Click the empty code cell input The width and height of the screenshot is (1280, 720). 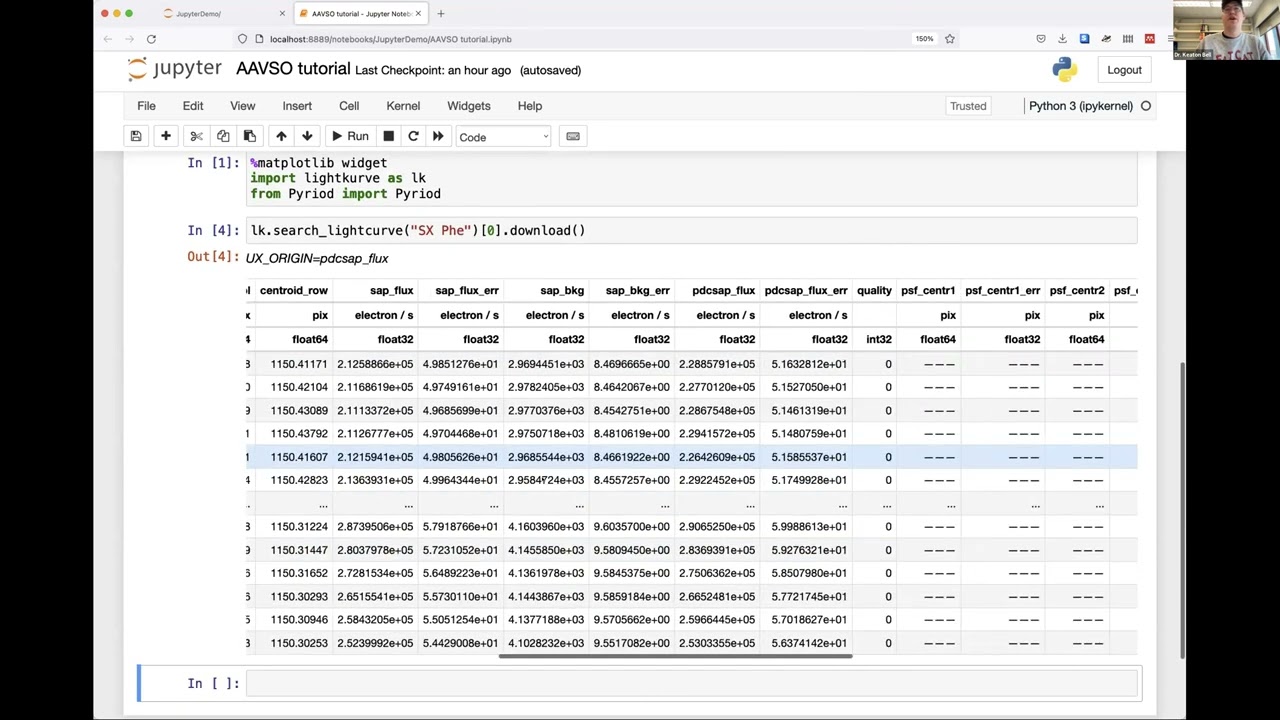[692, 683]
